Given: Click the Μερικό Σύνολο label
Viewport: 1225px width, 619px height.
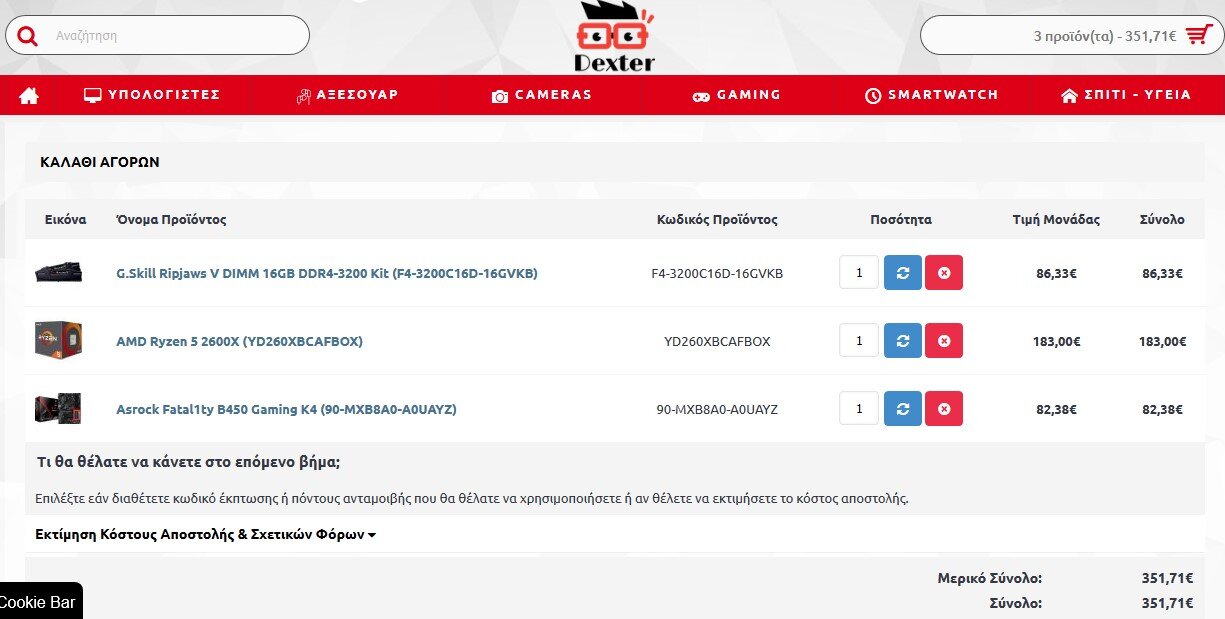Looking at the screenshot, I should click(990, 578).
